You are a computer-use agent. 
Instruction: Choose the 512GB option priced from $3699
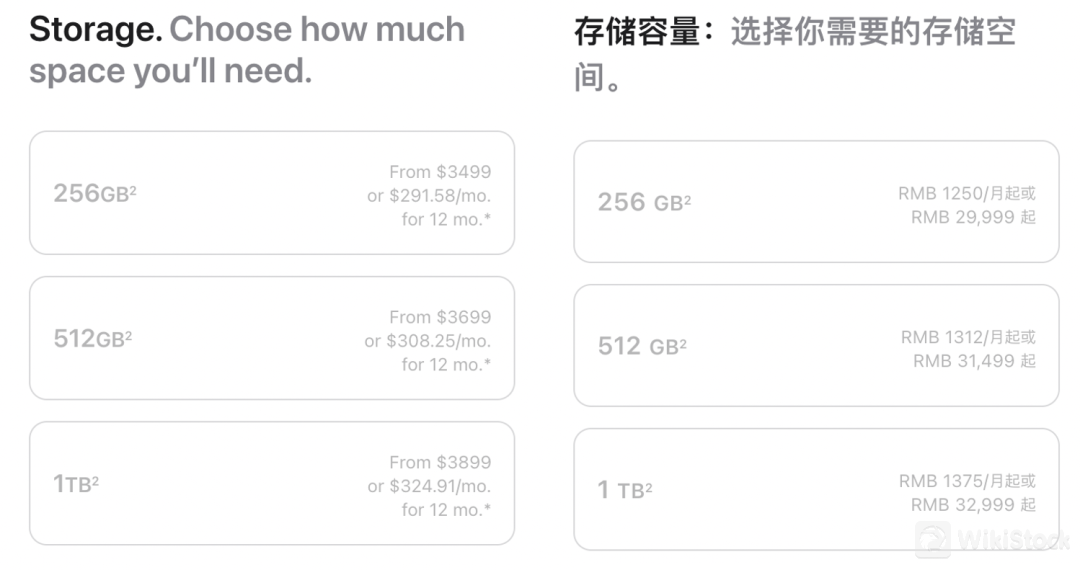pyautogui.click(x=271, y=339)
